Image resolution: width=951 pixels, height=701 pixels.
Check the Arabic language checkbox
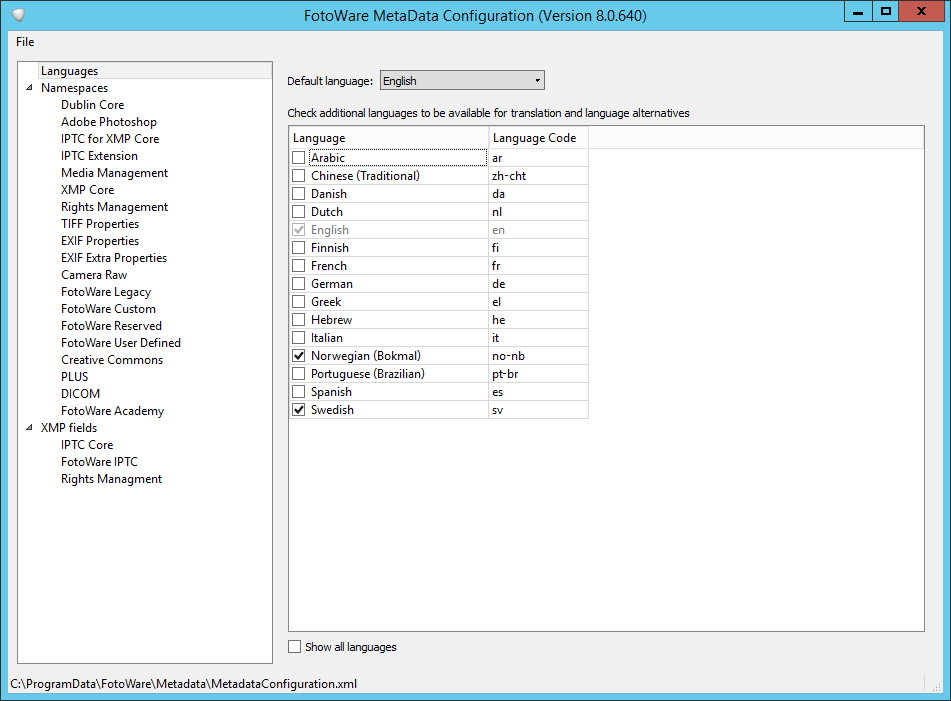[x=298, y=158]
